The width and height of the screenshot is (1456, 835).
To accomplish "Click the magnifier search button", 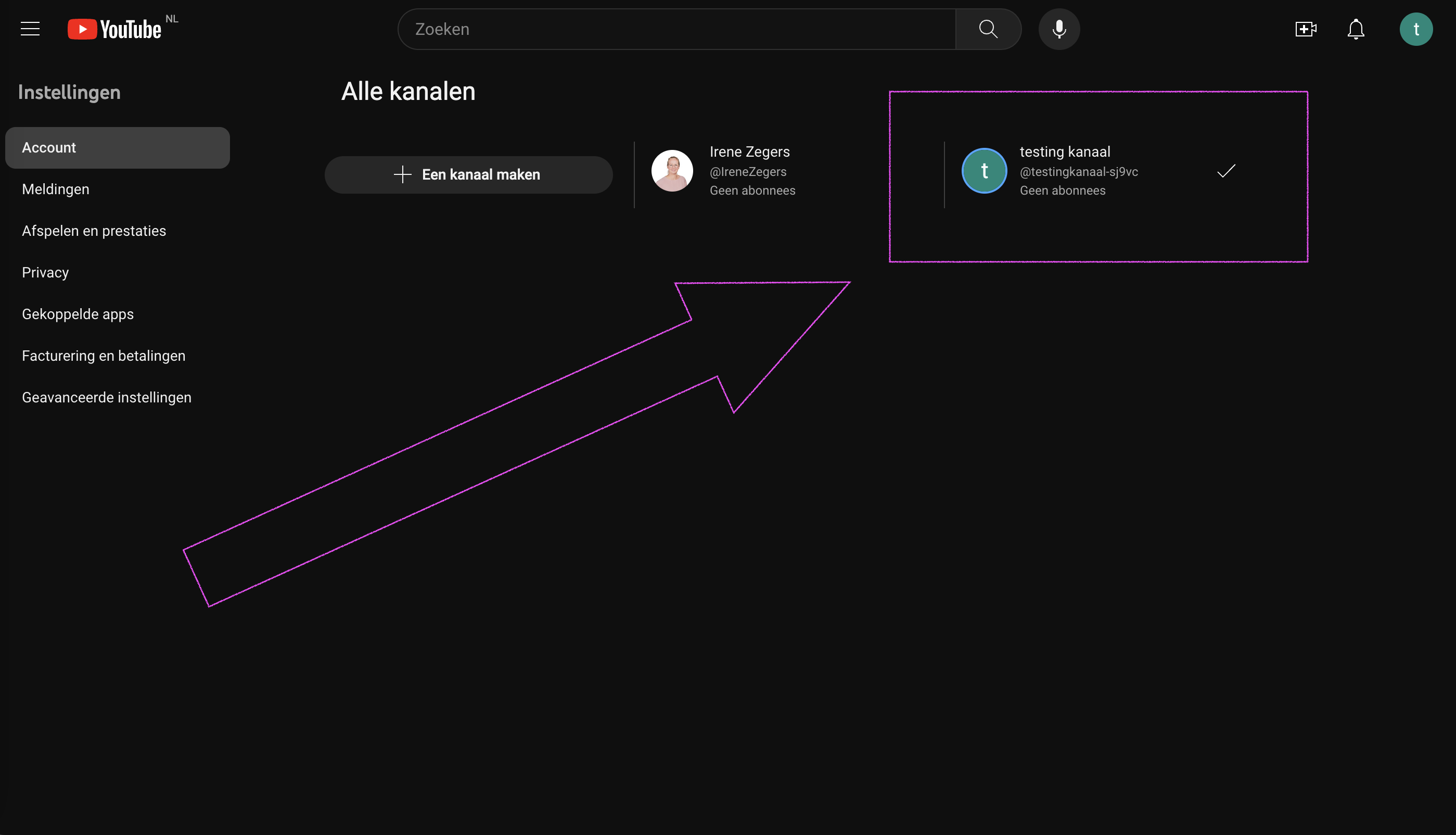I will pyautogui.click(x=988, y=29).
